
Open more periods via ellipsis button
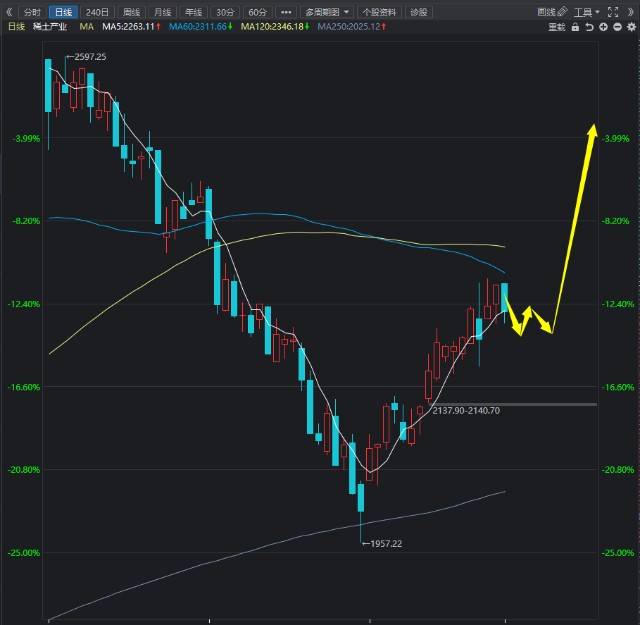coord(286,12)
